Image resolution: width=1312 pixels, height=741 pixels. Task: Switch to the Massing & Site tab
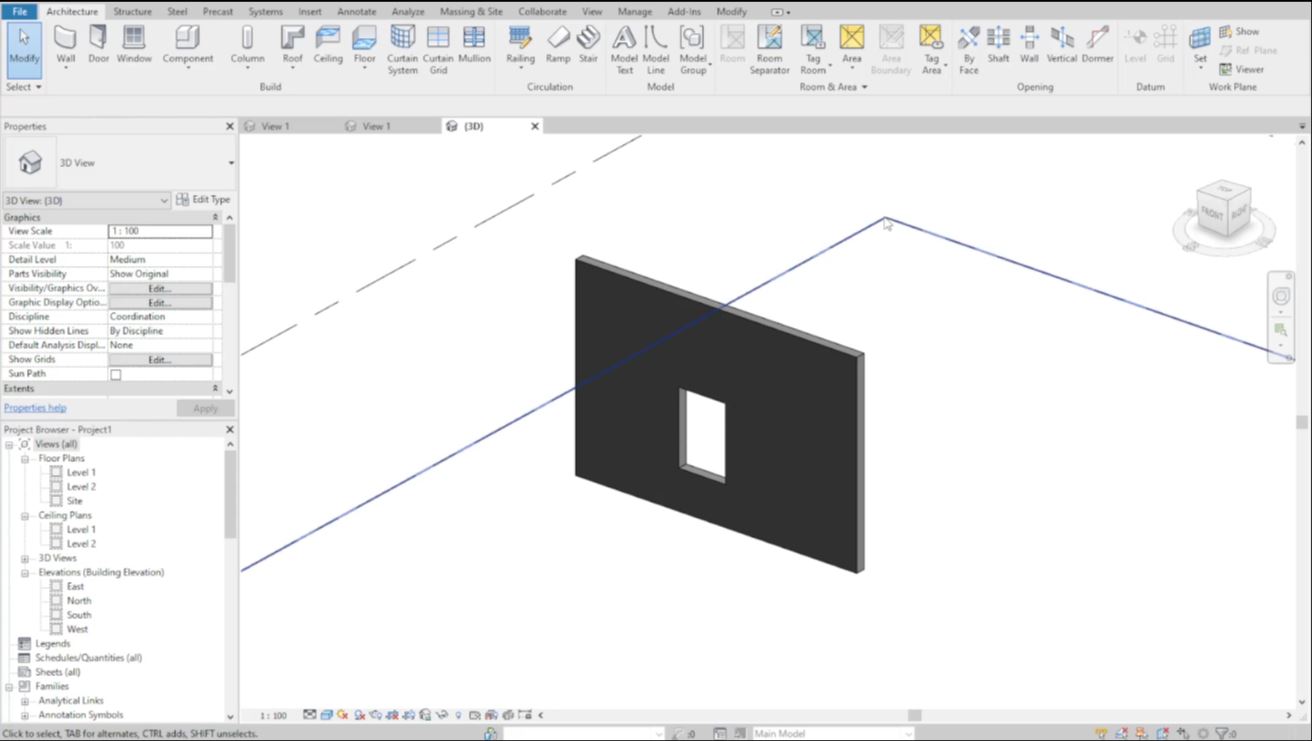tap(471, 11)
